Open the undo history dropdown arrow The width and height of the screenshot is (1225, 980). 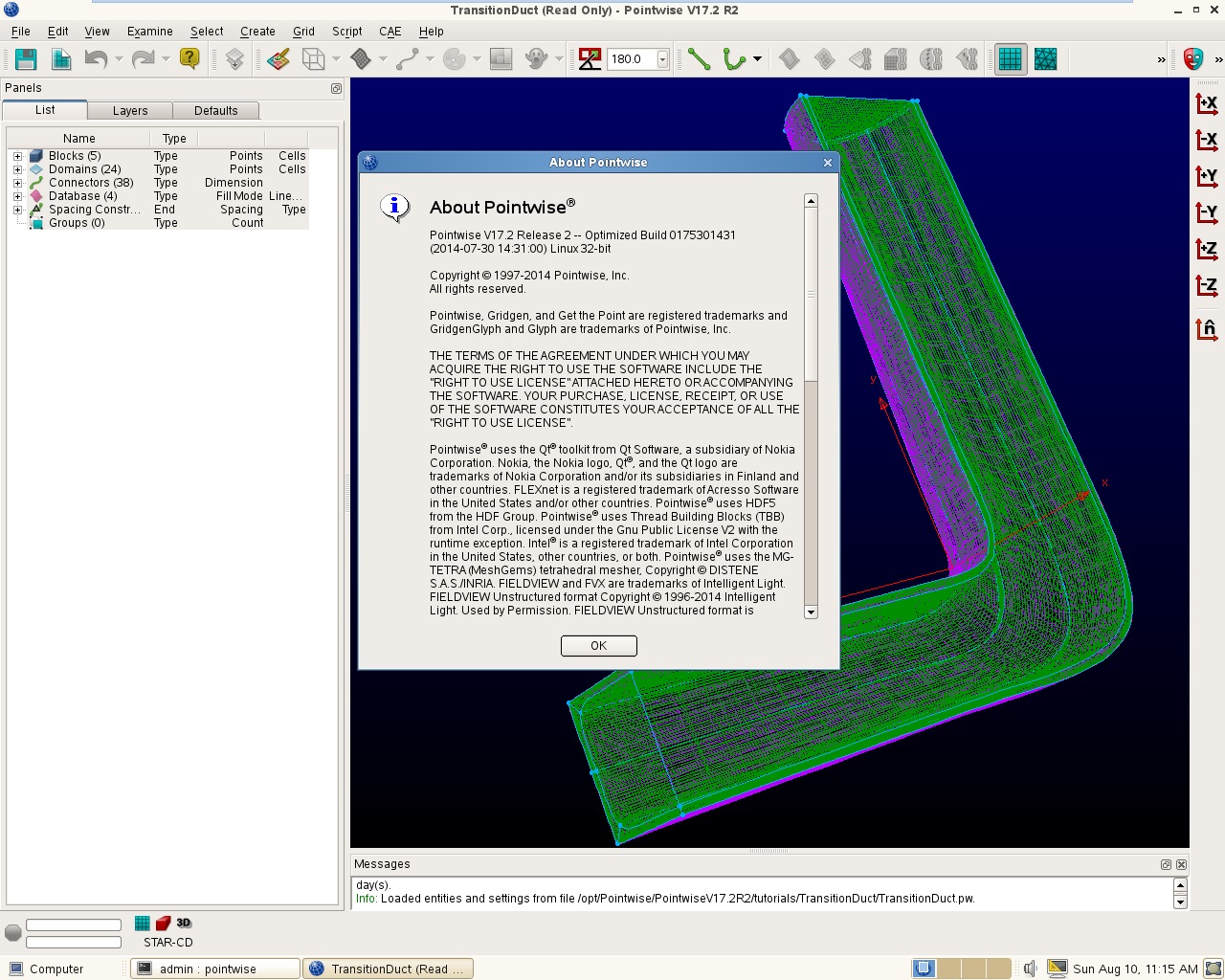119,59
